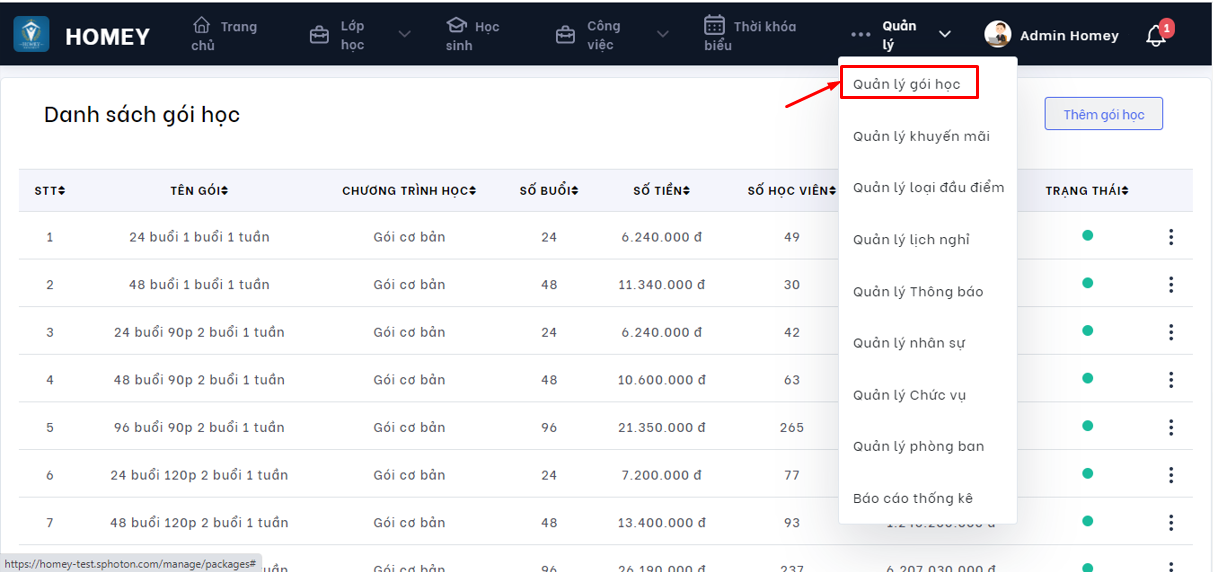This screenshot has height=572, width=1213.
Task: Click the Trang chủ home icon
Action: pyautogui.click(x=202, y=25)
